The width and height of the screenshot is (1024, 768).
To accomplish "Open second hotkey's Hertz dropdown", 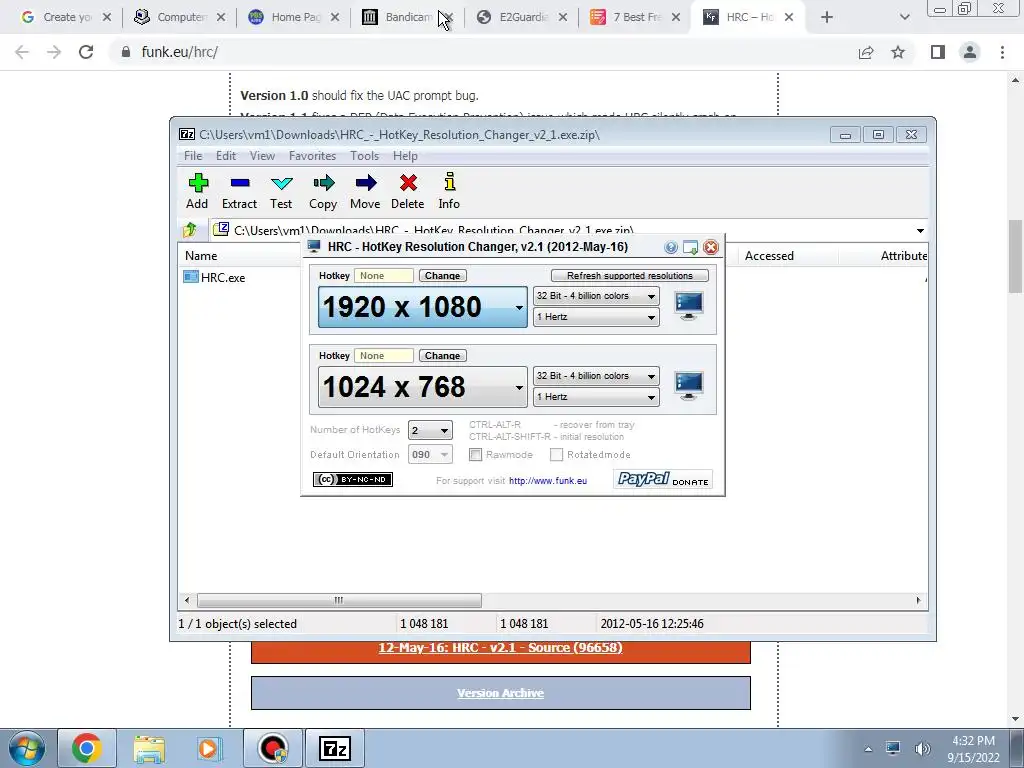I will click(x=596, y=397).
